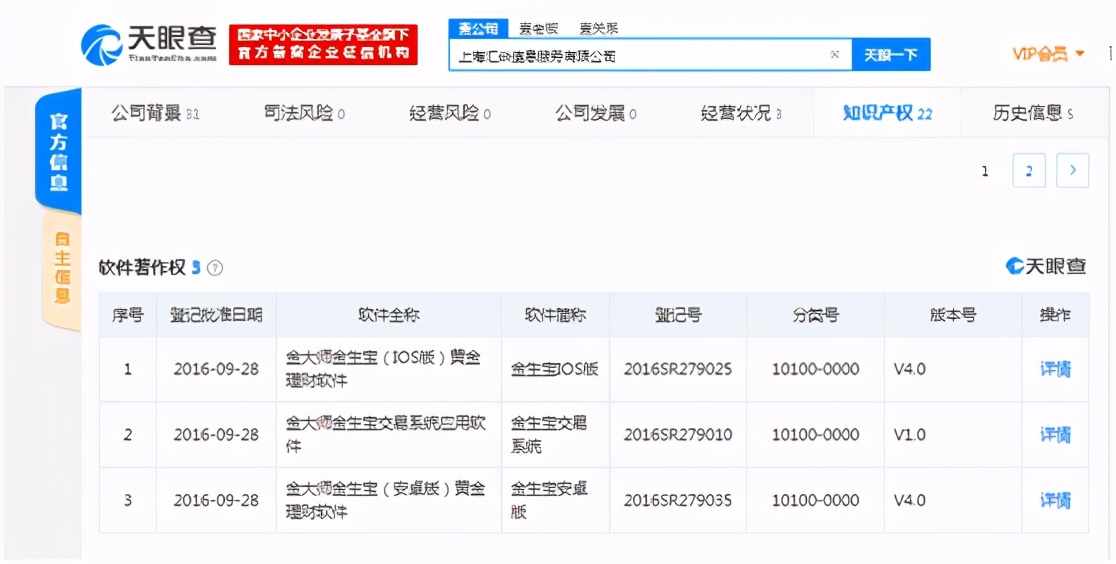Click version V4.0 in row 3
The height and width of the screenshot is (564, 1116).
pos(910,500)
